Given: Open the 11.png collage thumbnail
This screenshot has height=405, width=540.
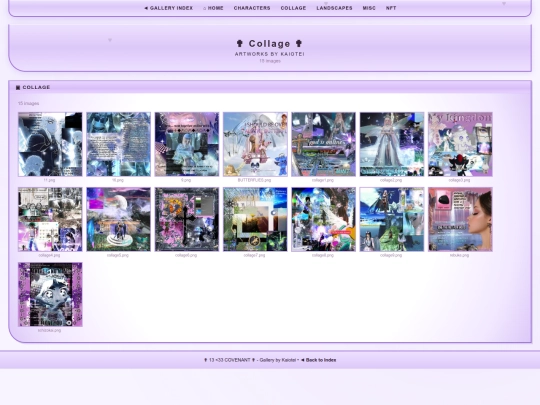Looking at the screenshot, I should point(50,144).
